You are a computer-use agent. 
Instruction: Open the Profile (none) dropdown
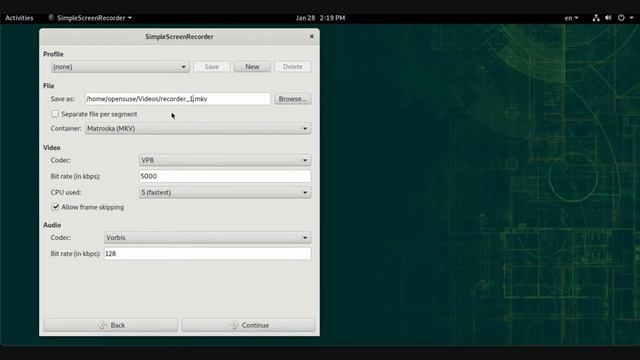120,67
